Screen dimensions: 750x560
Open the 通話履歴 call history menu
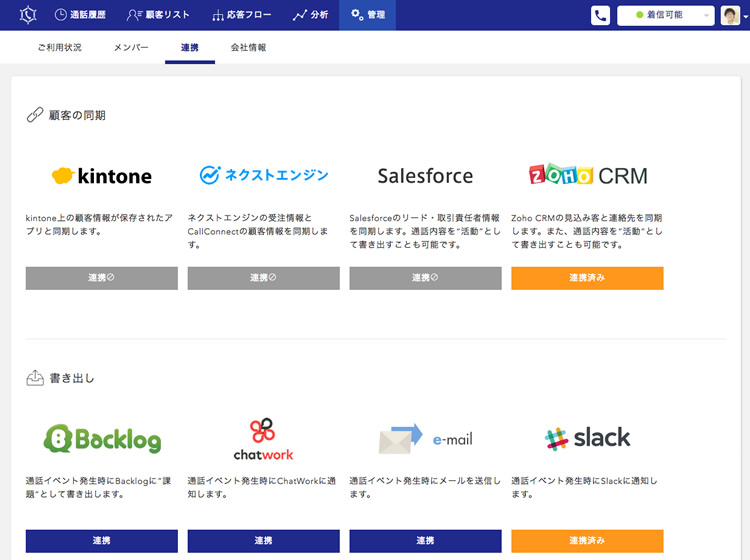80,15
